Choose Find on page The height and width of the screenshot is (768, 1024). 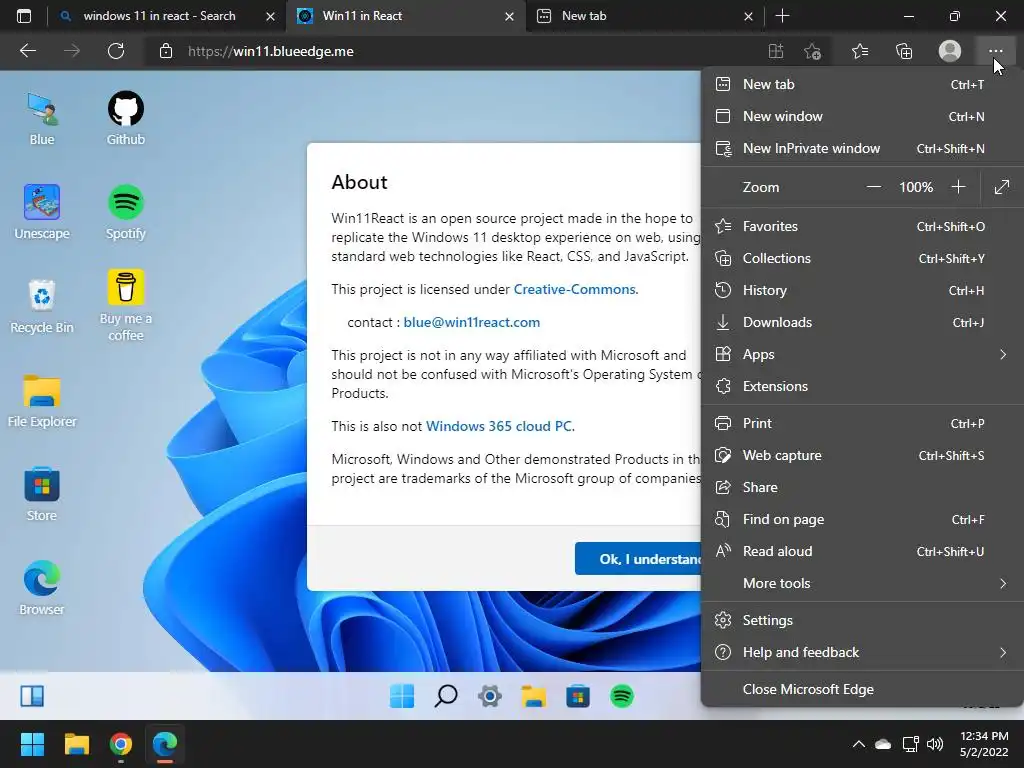(x=862, y=519)
